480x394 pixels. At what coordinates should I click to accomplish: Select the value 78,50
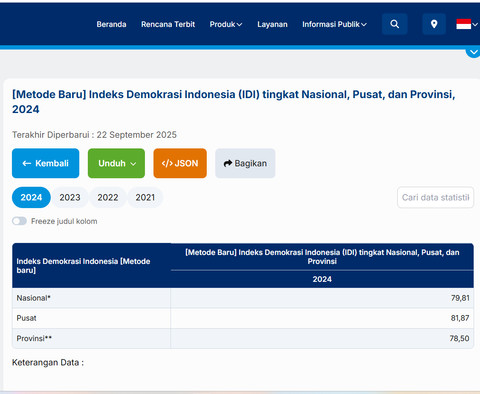(459, 338)
